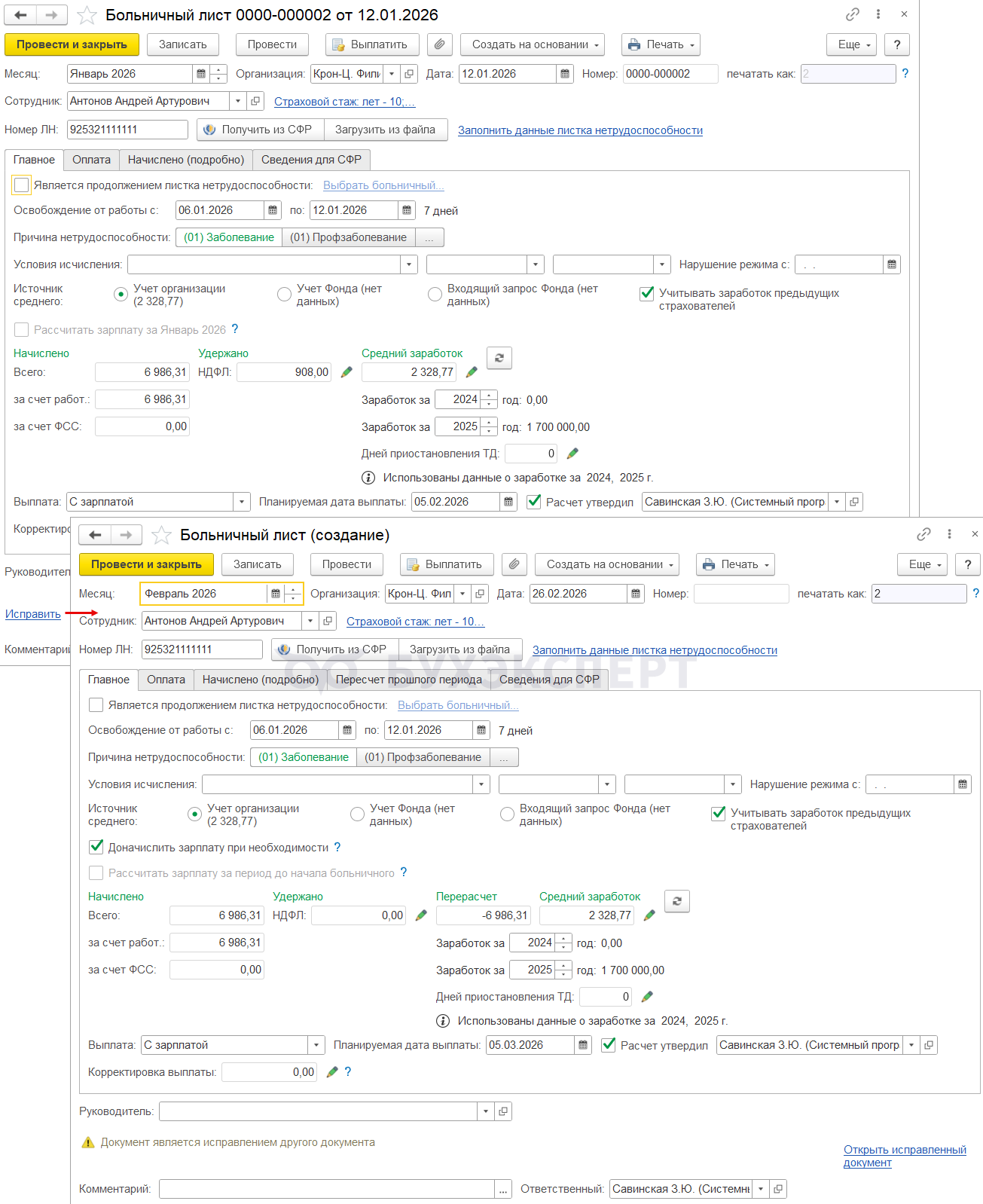This screenshot has width=983, height=1204.
Task: Open calendar for date 12.01.2026 in top header
Action: (x=565, y=74)
